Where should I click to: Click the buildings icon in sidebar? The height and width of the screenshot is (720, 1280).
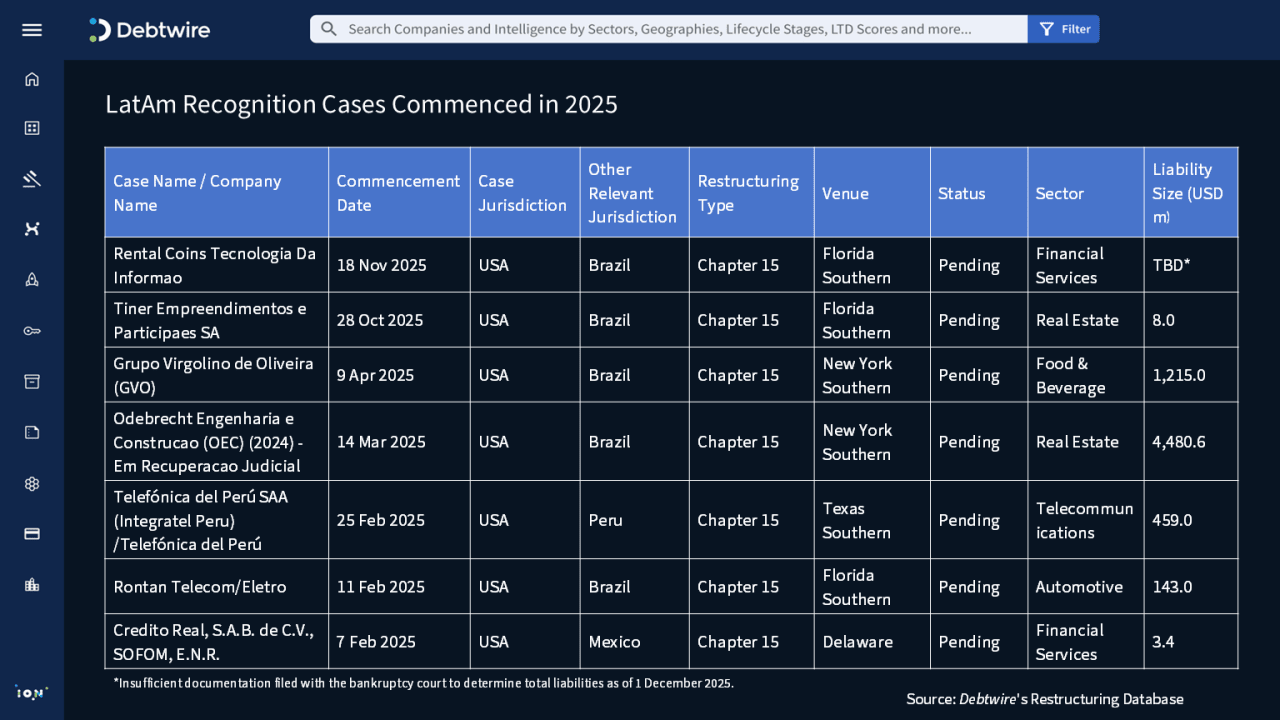click(x=32, y=585)
